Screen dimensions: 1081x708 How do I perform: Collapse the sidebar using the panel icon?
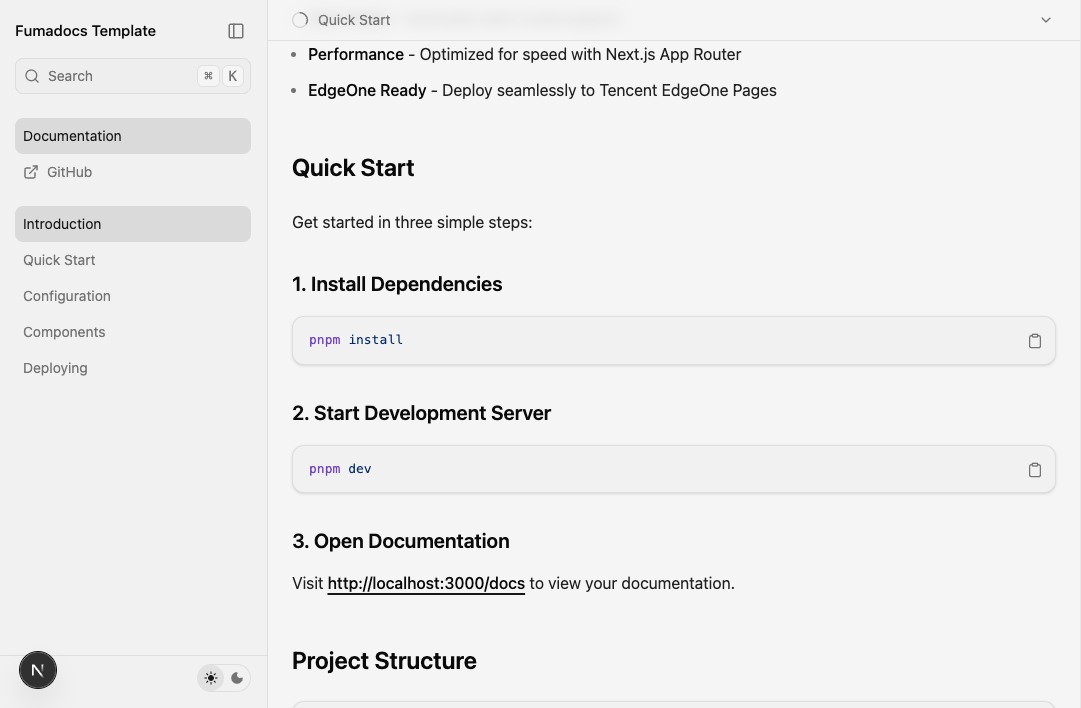click(x=236, y=31)
